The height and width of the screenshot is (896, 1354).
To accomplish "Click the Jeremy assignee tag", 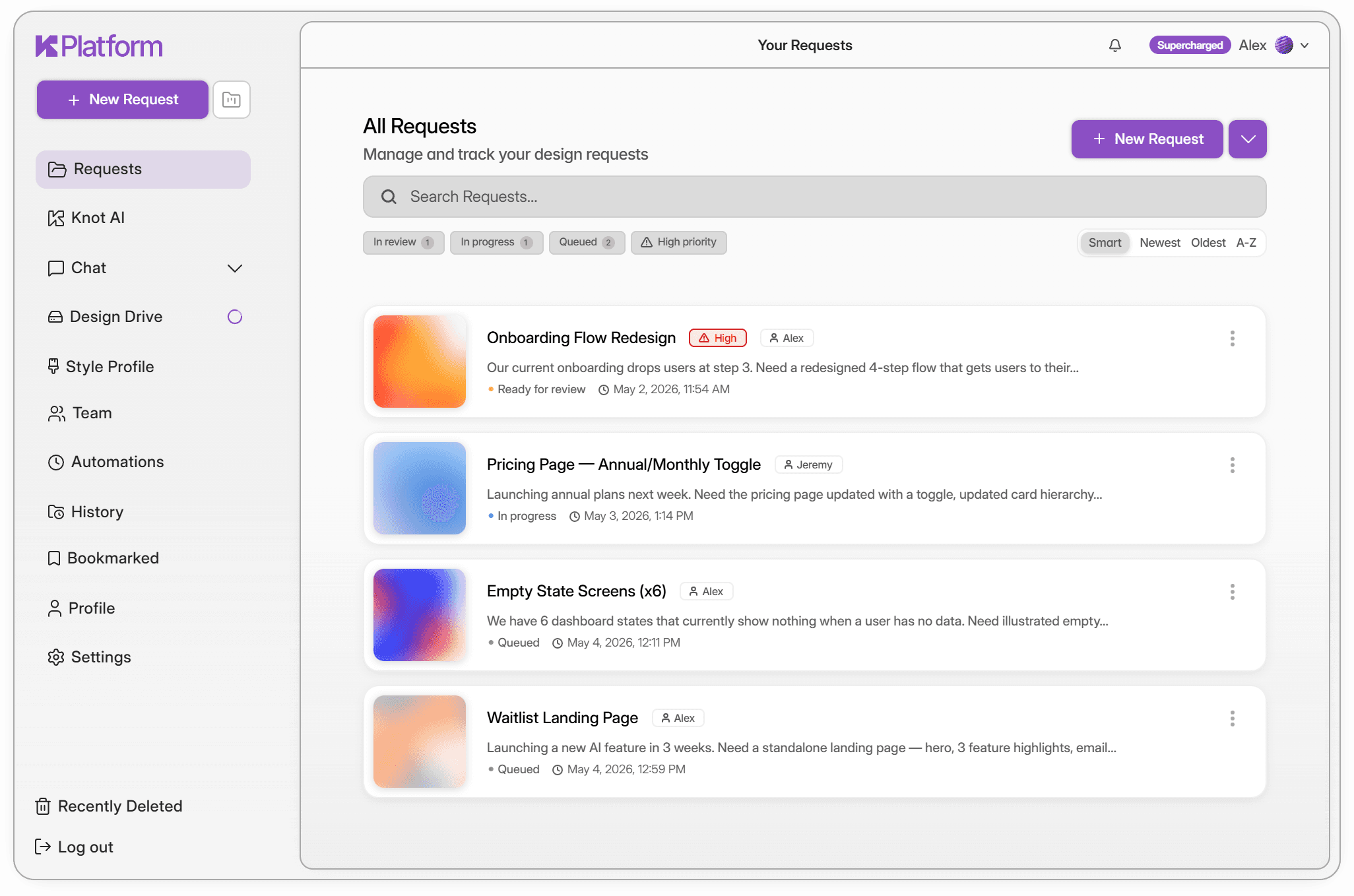I will [808, 464].
